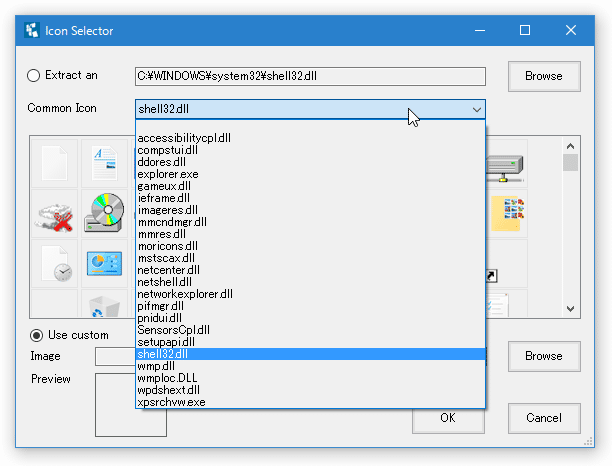Choose setupapi.dll from the list

coord(310,342)
